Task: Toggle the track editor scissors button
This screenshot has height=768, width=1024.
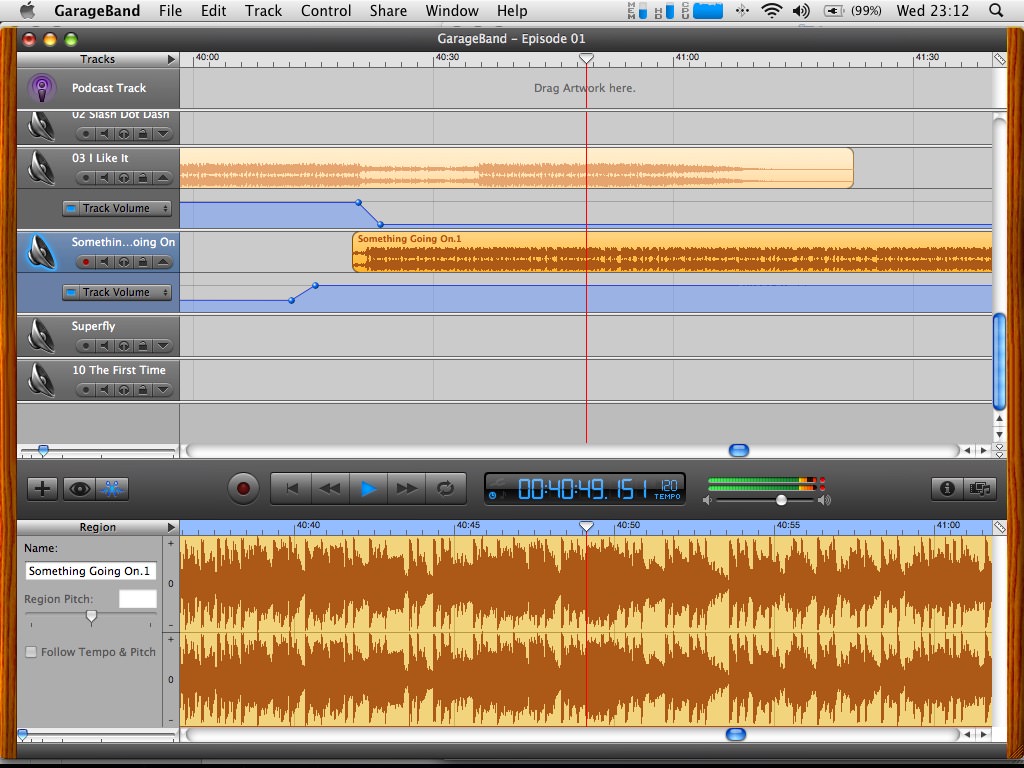Action: click(112, 488)
